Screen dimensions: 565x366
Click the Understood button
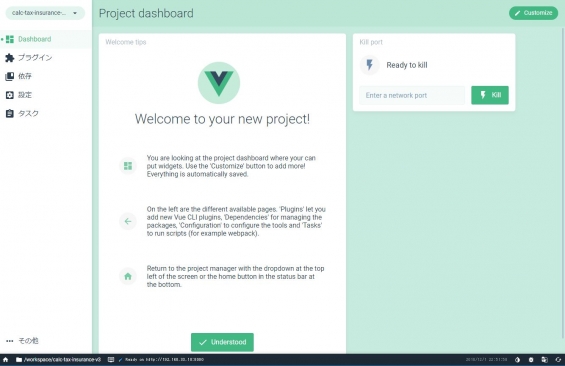(222, 342)
